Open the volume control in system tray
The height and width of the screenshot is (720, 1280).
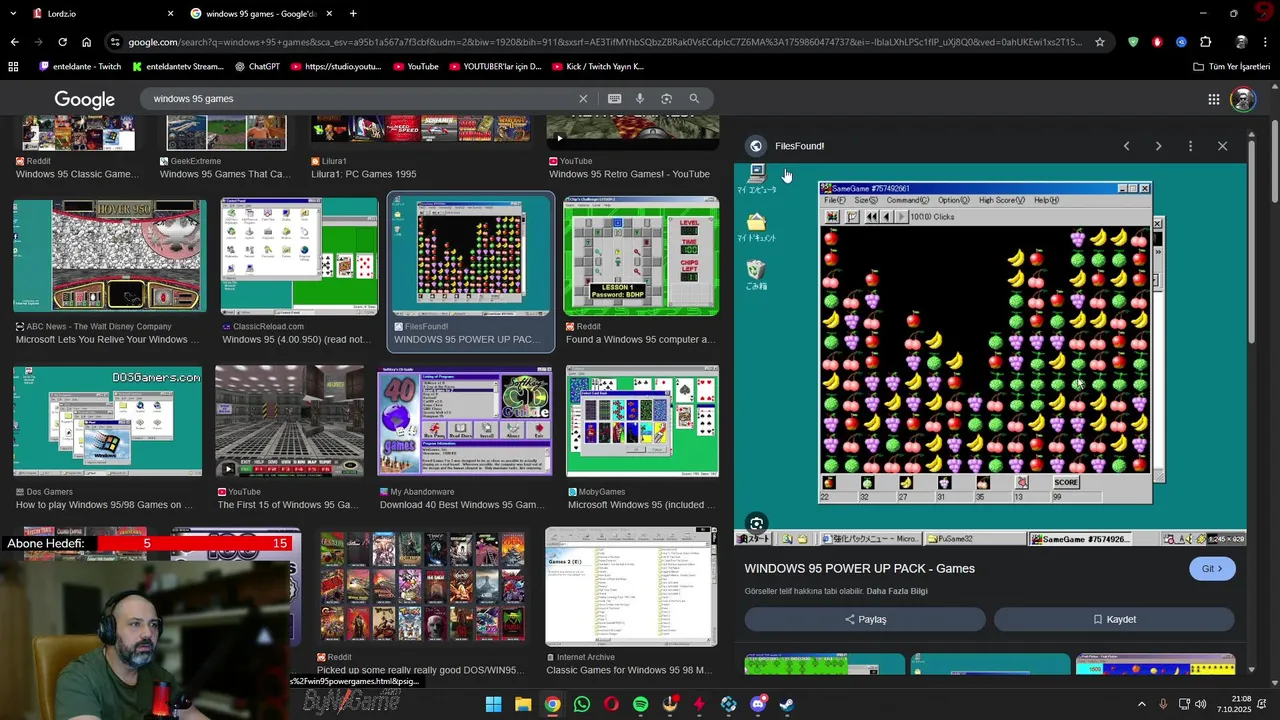tap(1200, 704)
